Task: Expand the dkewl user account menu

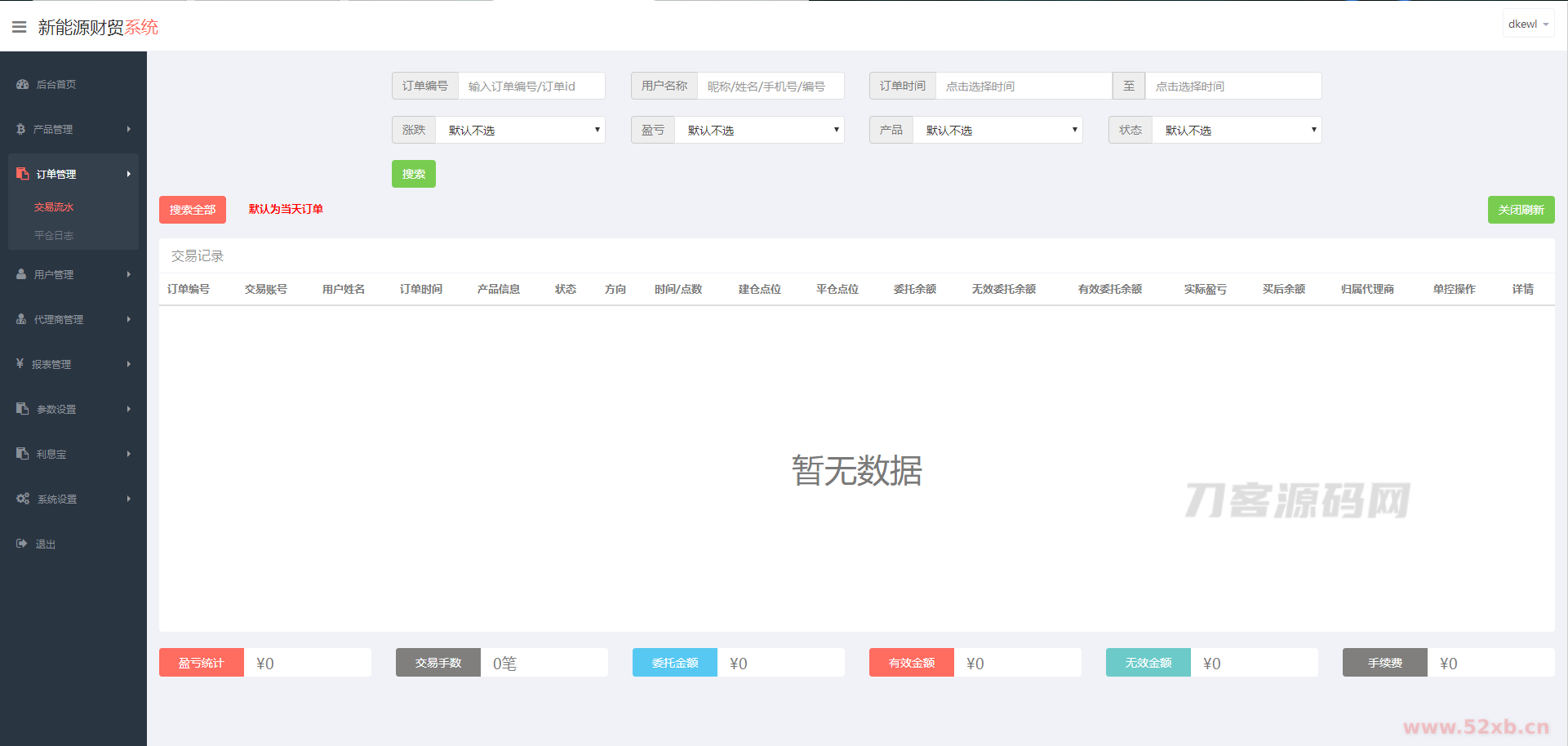Action: tap(1528, 24)
